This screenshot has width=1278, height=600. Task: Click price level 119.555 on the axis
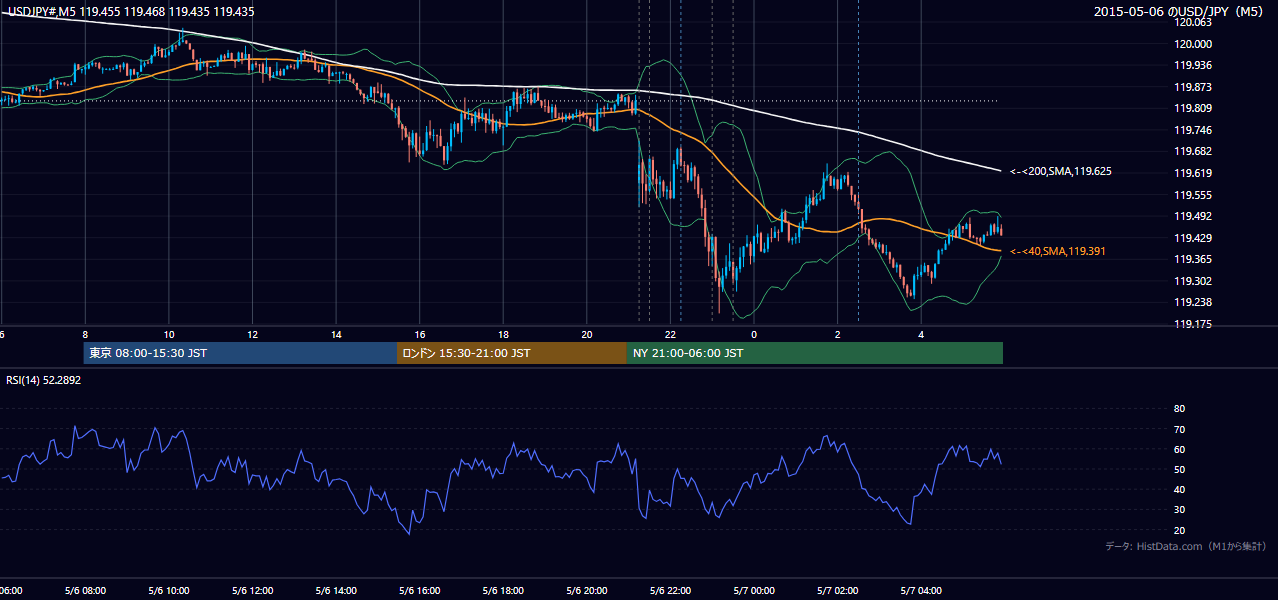1193,195
